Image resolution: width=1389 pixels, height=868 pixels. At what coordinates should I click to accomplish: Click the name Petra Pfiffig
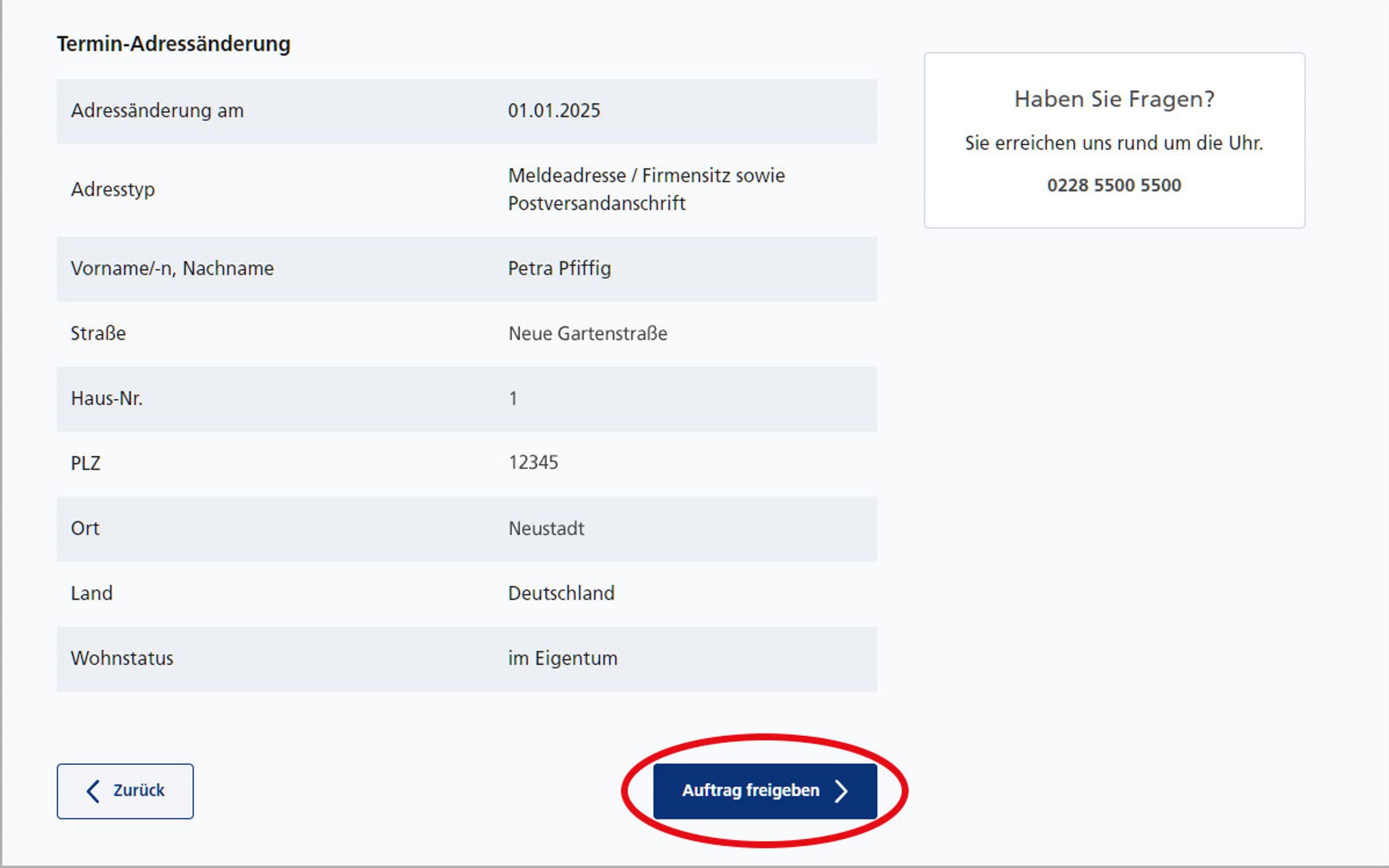point(559,268)
